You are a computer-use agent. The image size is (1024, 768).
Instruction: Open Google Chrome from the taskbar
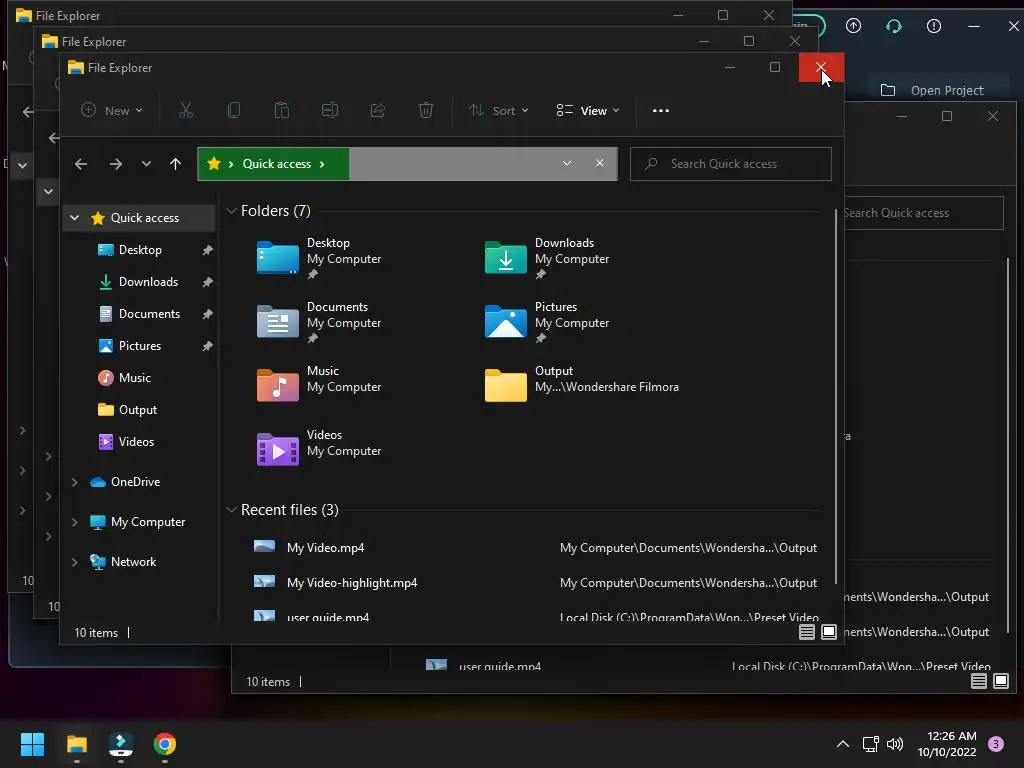(x=165, y=744)
